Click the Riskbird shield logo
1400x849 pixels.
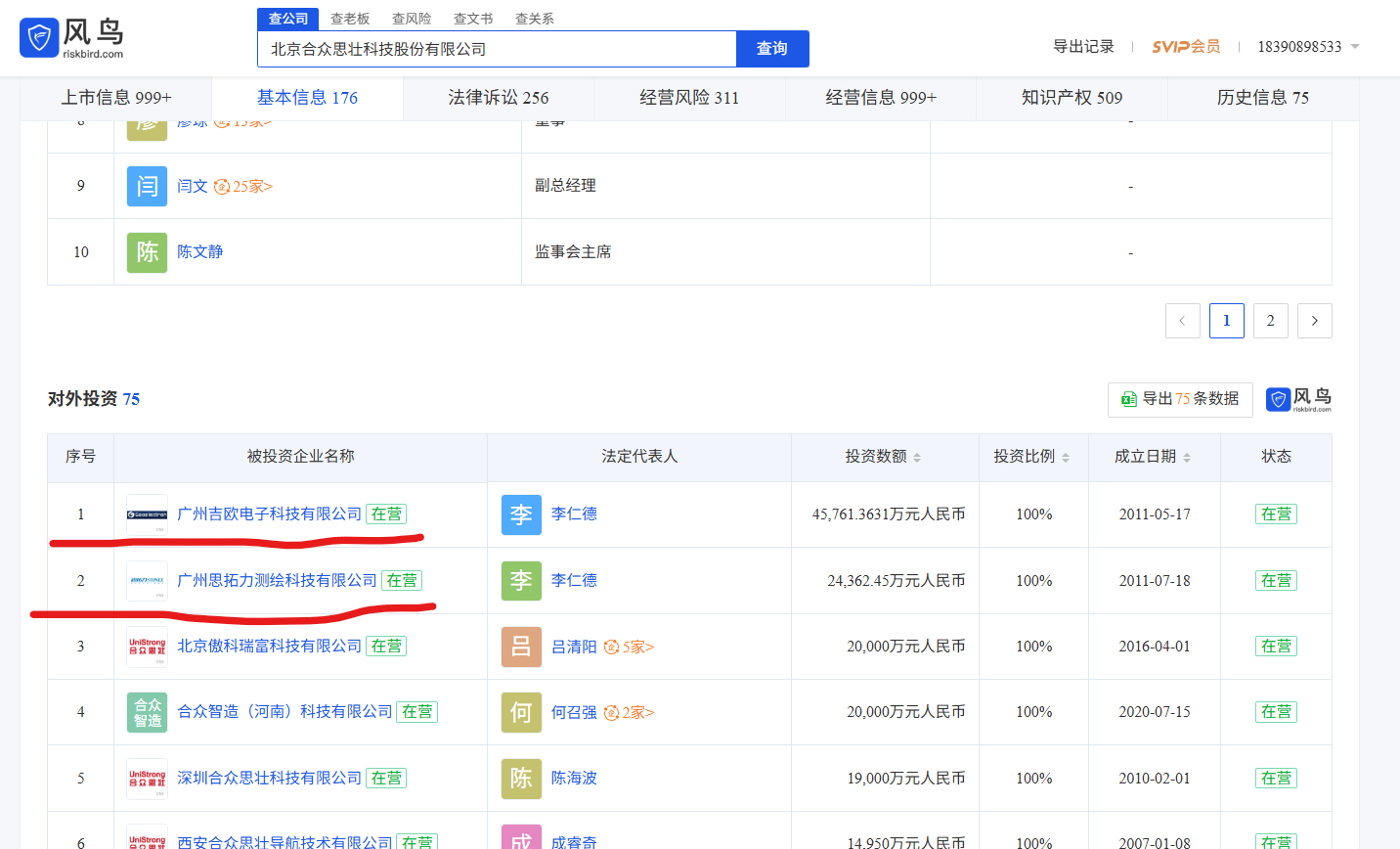[x=39, y=38]
